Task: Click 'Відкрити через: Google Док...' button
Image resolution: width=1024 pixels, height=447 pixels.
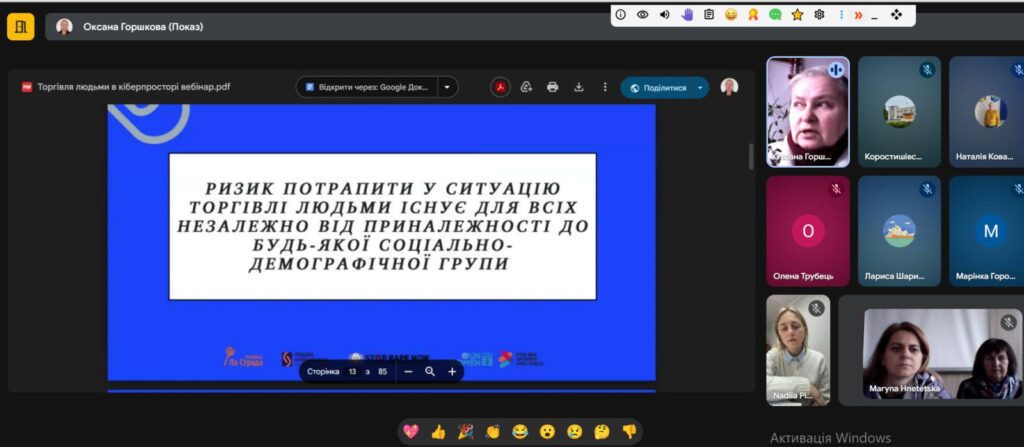Action: (367, 87)
